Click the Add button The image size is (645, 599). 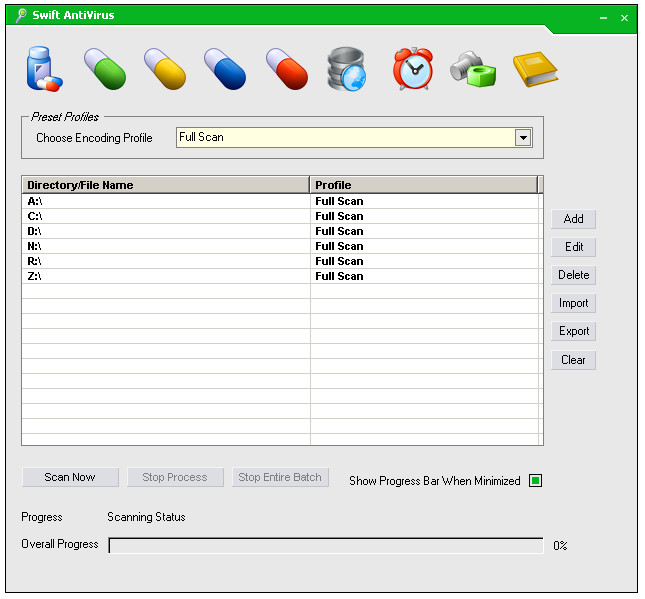[573, 219]
